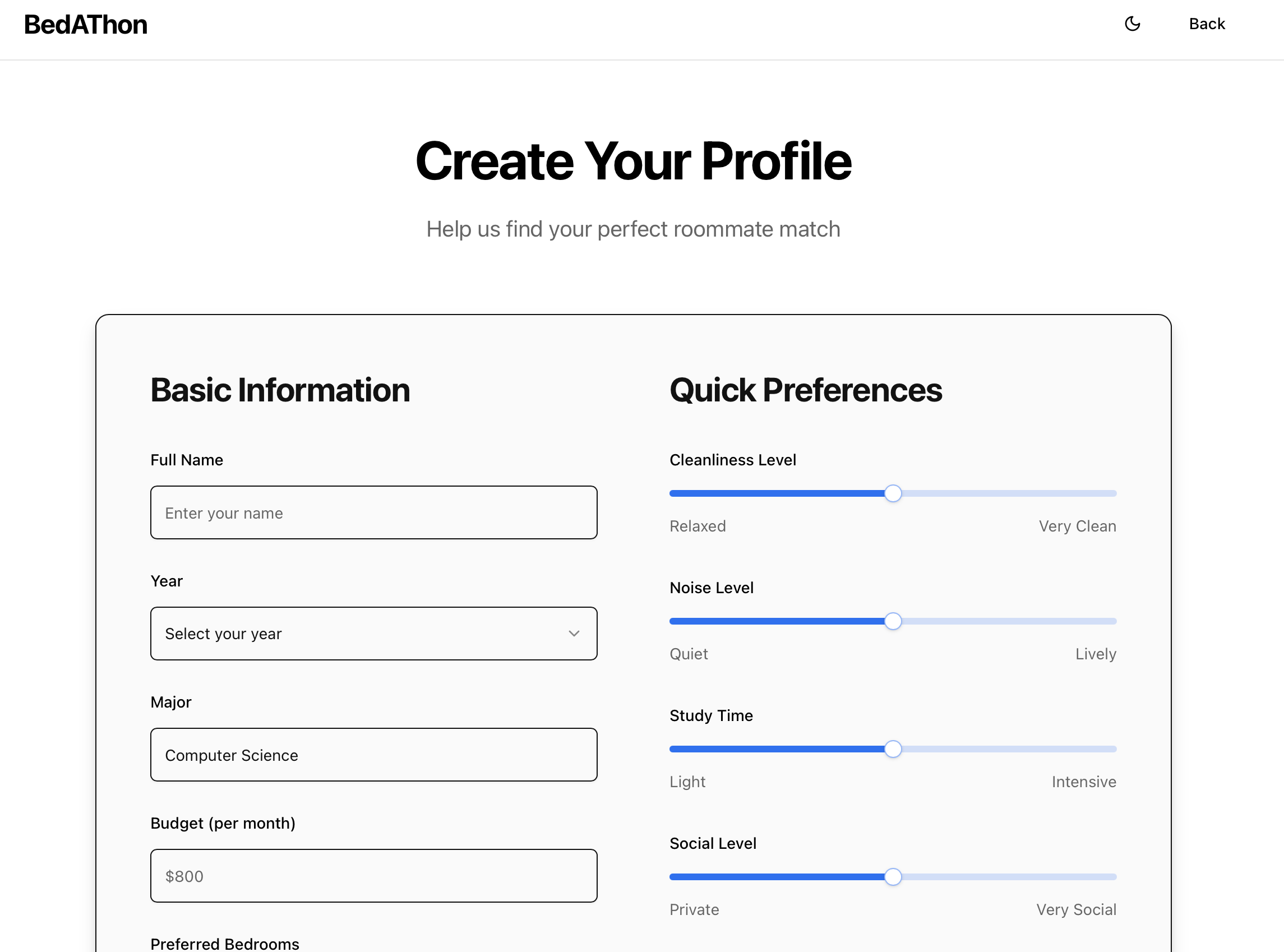The image size is (1284, 952).
Task: Click the Year dropdown chevron arrow
Action: tap(574, 634)
